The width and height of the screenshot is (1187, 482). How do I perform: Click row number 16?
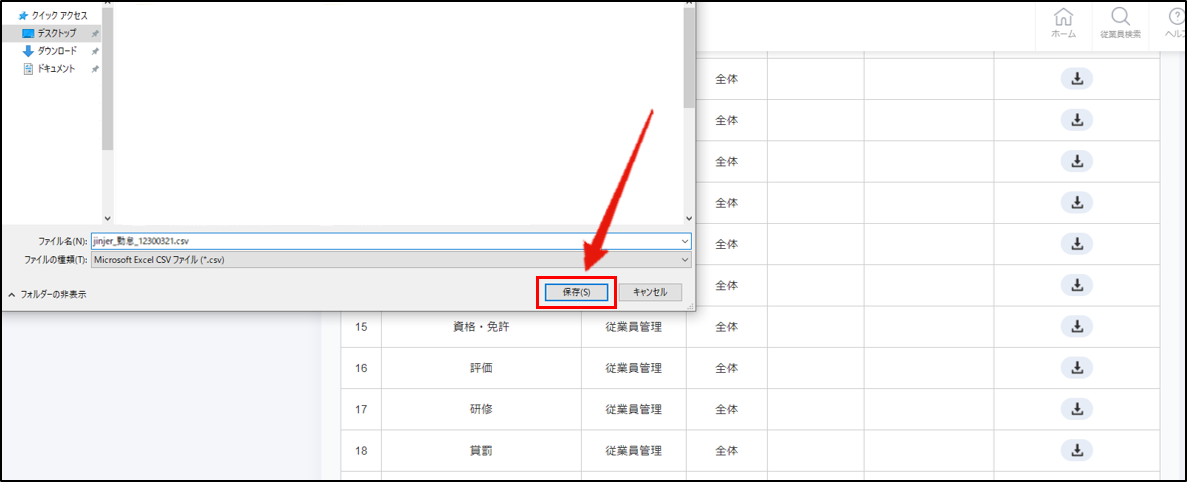[x=361, y=368]
